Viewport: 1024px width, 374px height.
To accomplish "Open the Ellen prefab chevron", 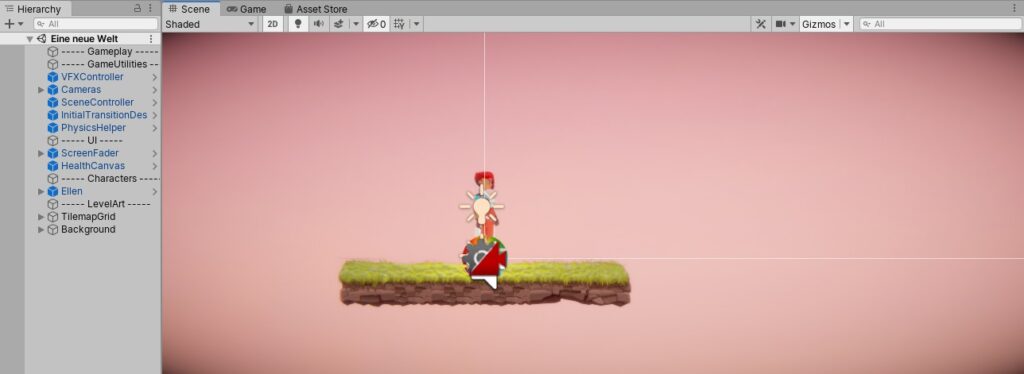I will [155, 191].
